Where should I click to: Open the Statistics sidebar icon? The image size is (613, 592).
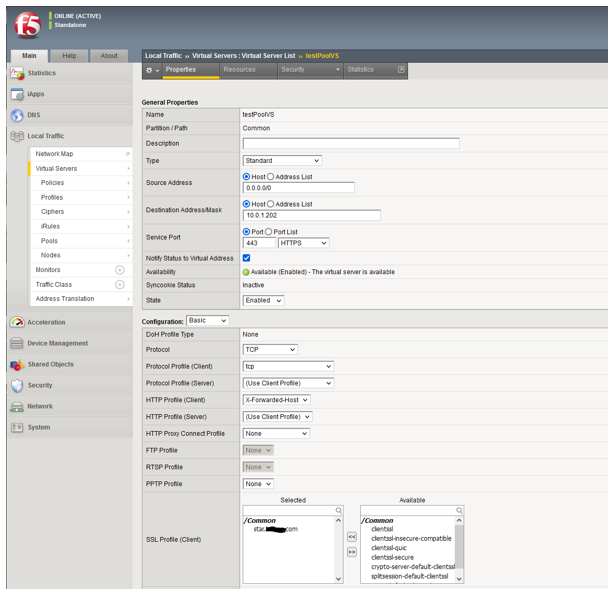[17, 73]
